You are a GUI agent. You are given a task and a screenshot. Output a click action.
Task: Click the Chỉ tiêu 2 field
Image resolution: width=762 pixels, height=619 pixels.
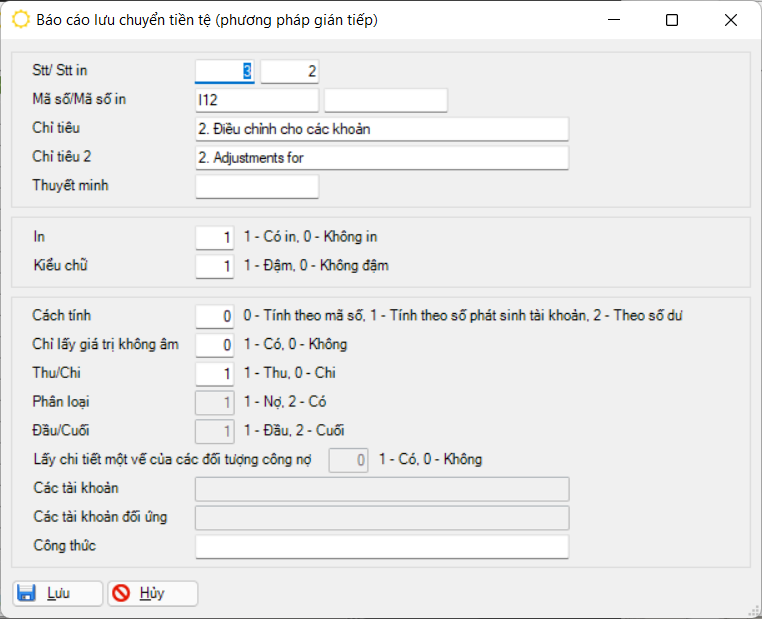(x=382, y=158)
